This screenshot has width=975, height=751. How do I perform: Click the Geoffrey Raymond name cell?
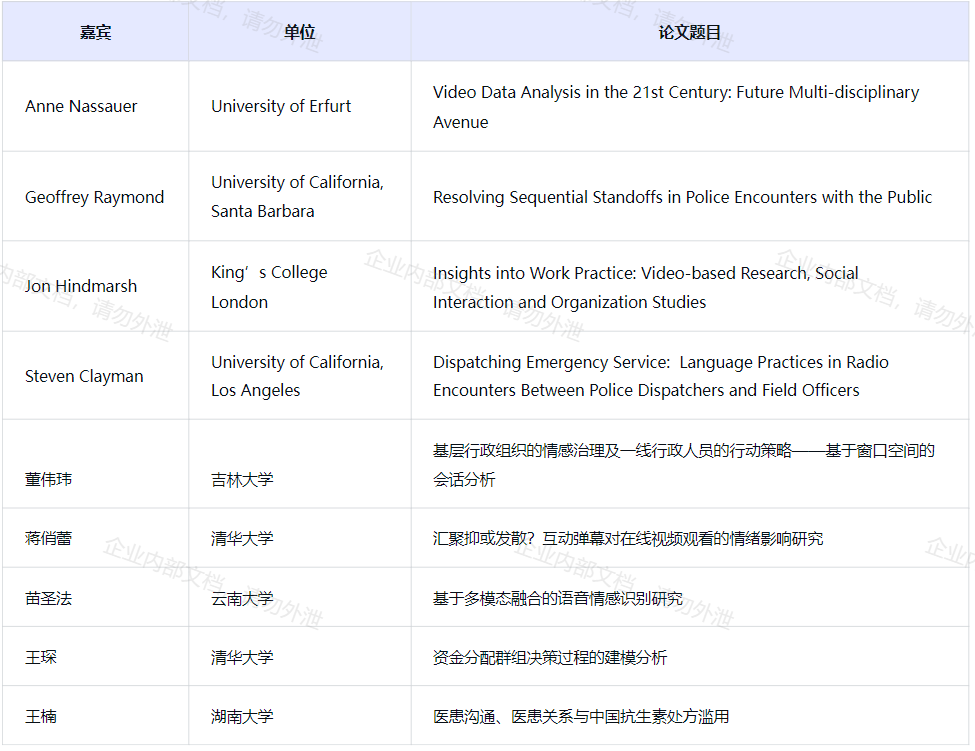coord(94,197)
